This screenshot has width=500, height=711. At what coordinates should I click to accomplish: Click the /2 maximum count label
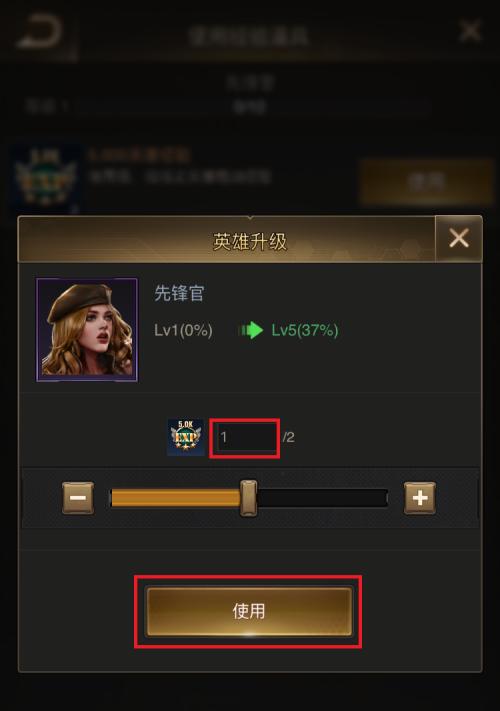click(288, 438)
